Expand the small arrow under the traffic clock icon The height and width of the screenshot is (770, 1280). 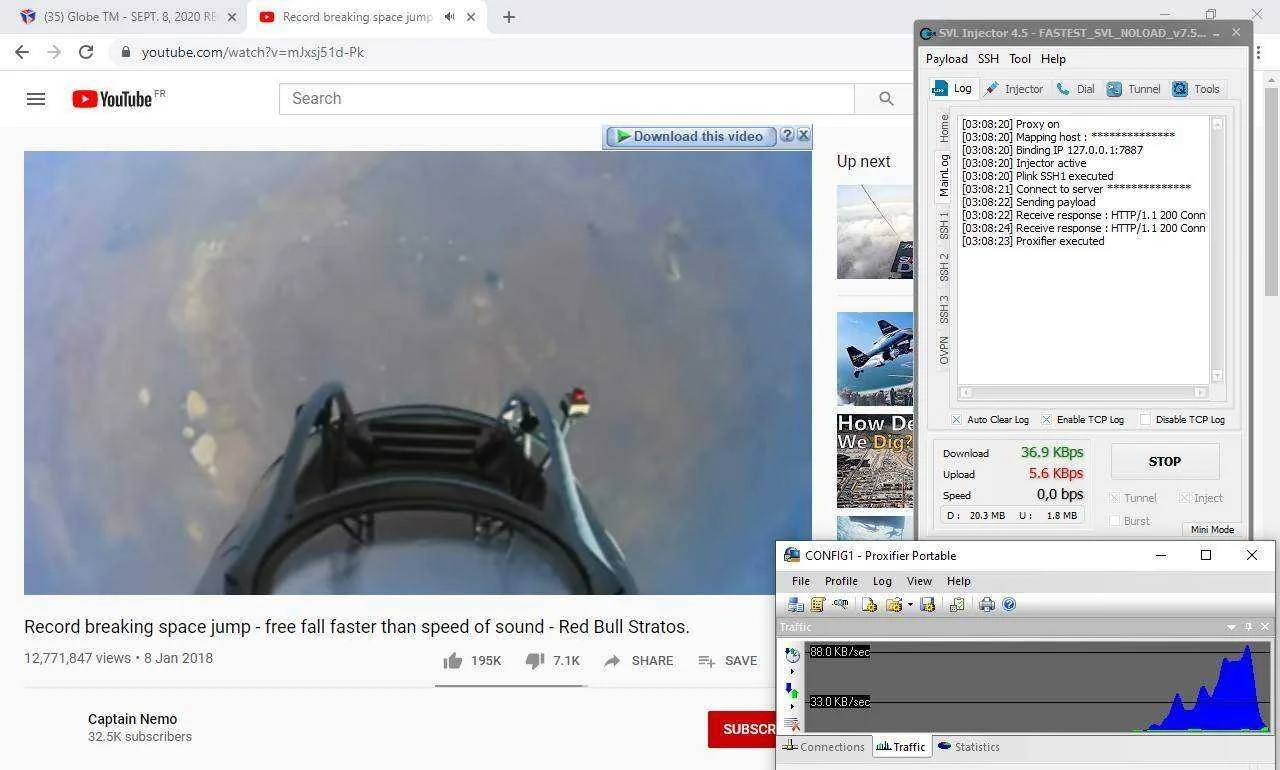[792, 671]
